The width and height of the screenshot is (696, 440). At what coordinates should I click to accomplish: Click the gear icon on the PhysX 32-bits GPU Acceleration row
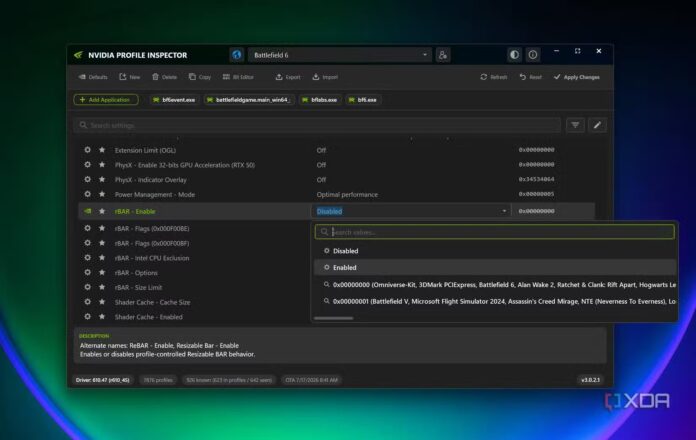click(x=87, y=165)
